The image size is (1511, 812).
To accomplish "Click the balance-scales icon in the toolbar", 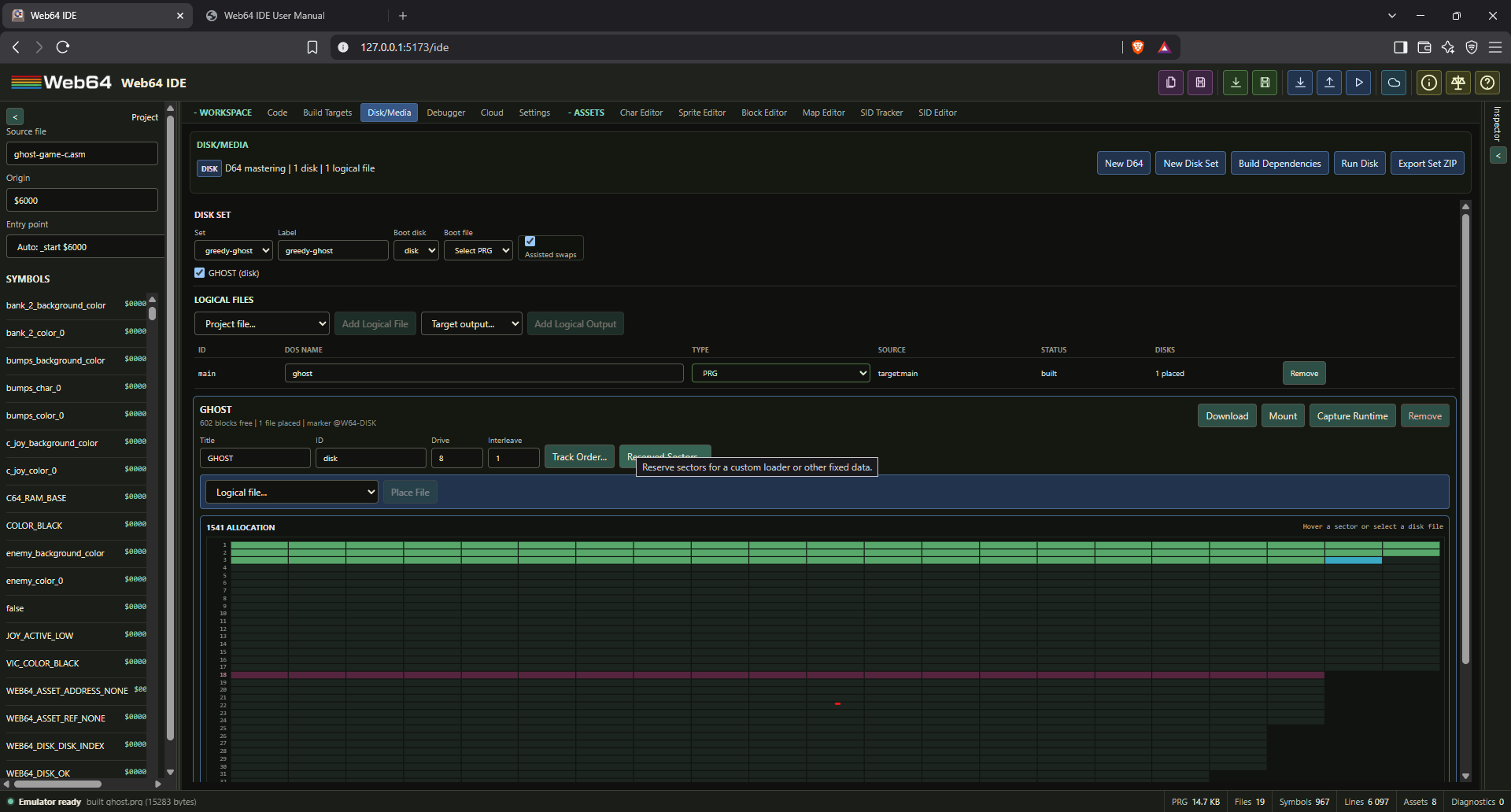I will 1458,83.
